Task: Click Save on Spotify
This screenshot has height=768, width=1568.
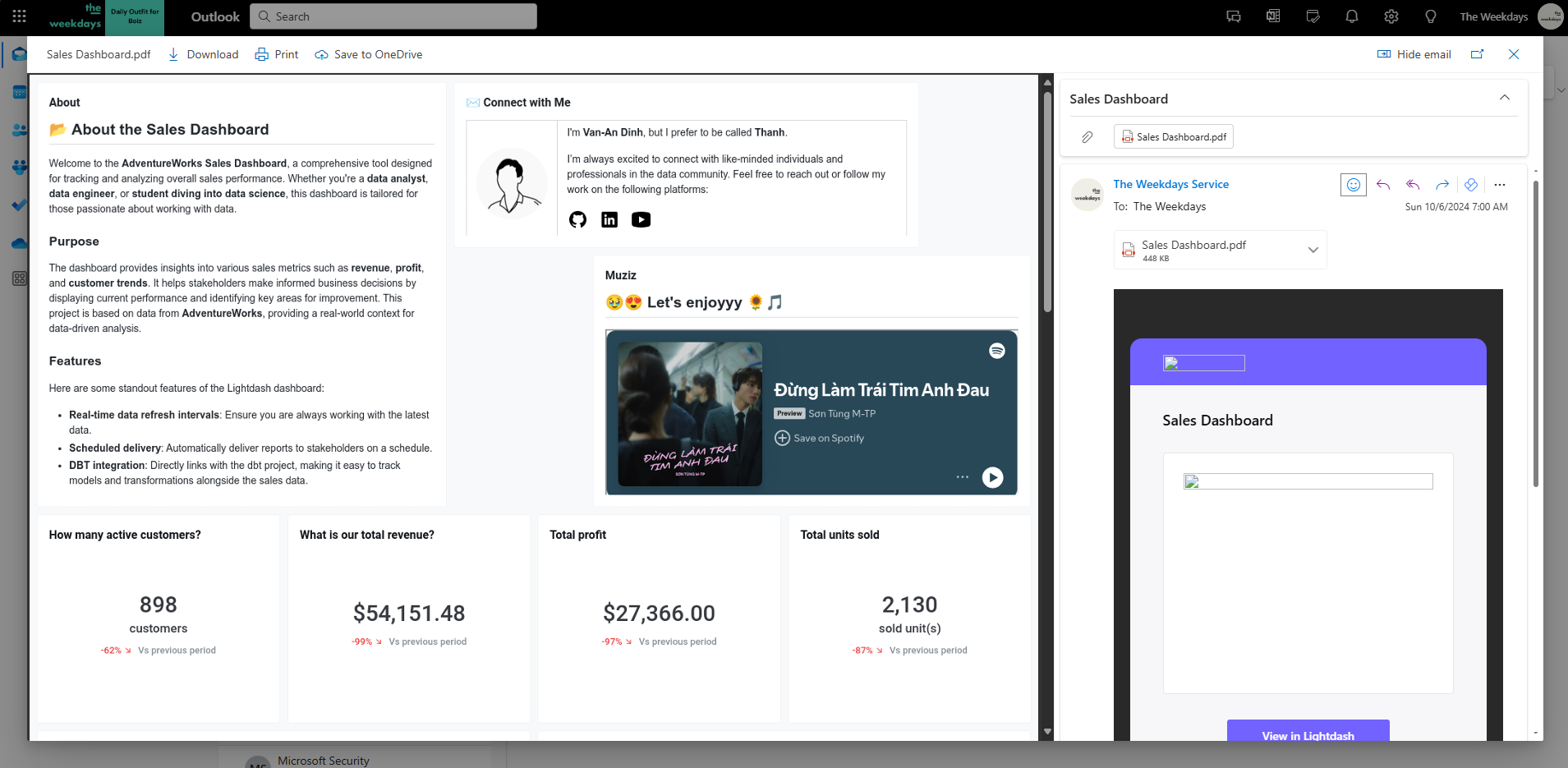Action: pos(820,439)
